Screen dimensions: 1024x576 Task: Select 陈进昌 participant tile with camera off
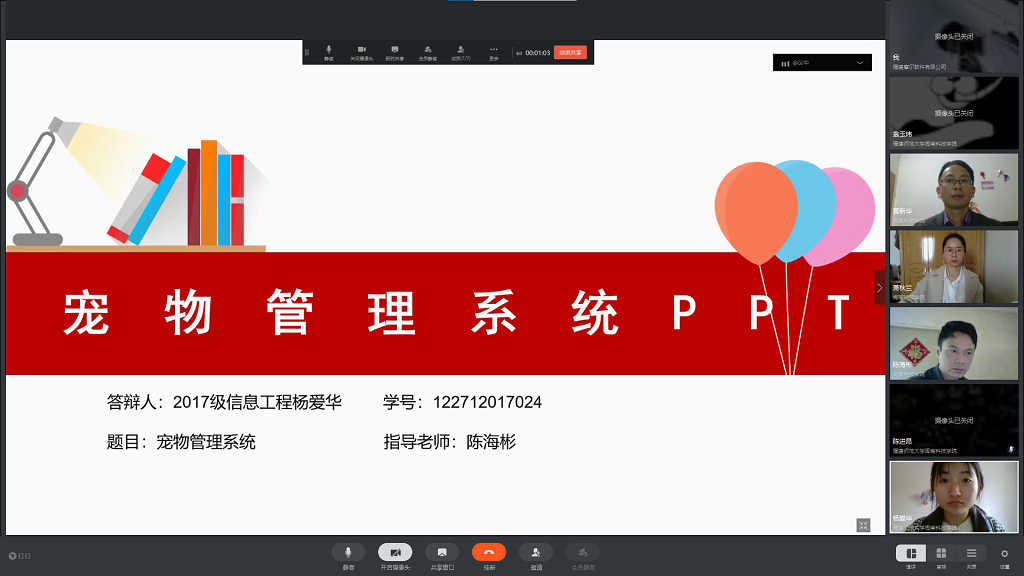coord(954,421)
